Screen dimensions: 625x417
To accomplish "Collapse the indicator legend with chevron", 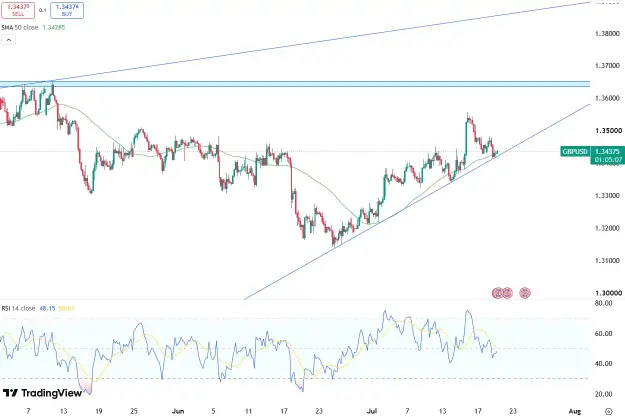I will [8, 40].
